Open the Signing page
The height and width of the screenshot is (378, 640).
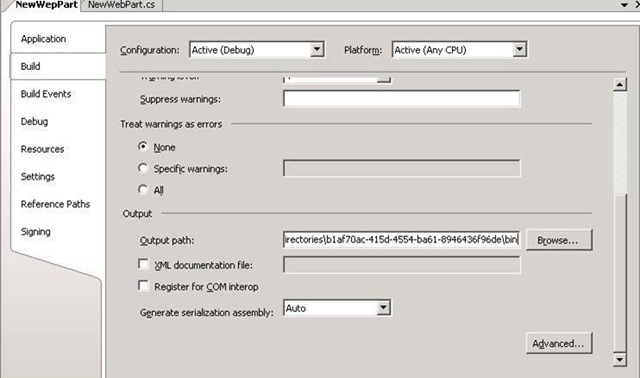tap(36, 232)
